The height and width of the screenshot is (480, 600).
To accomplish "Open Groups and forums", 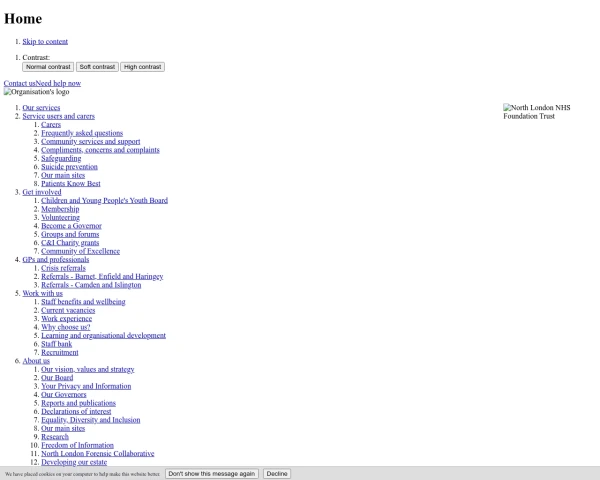I will 70,234.
